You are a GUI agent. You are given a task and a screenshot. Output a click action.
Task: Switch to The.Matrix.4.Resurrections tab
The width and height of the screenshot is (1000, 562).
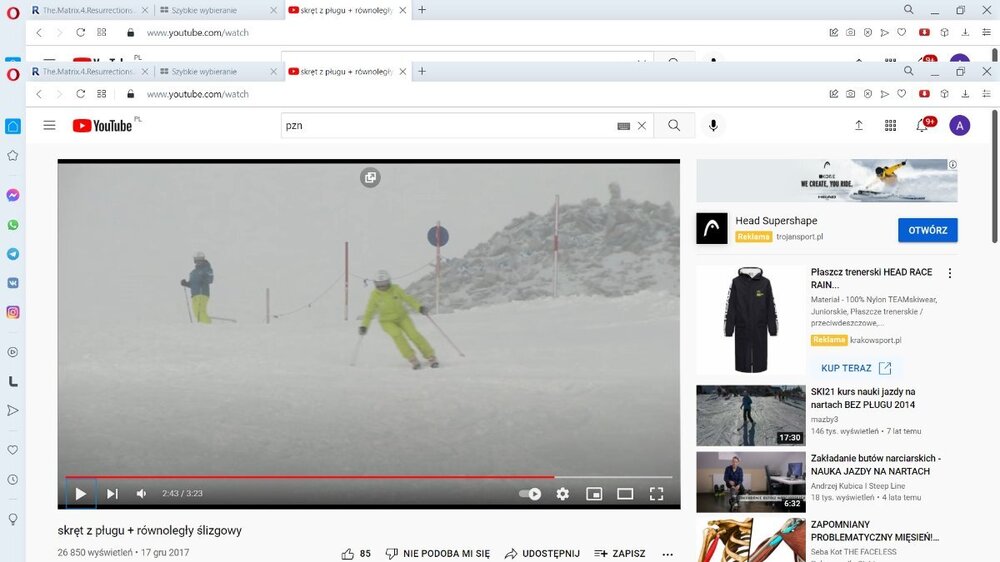pos(86,72)
